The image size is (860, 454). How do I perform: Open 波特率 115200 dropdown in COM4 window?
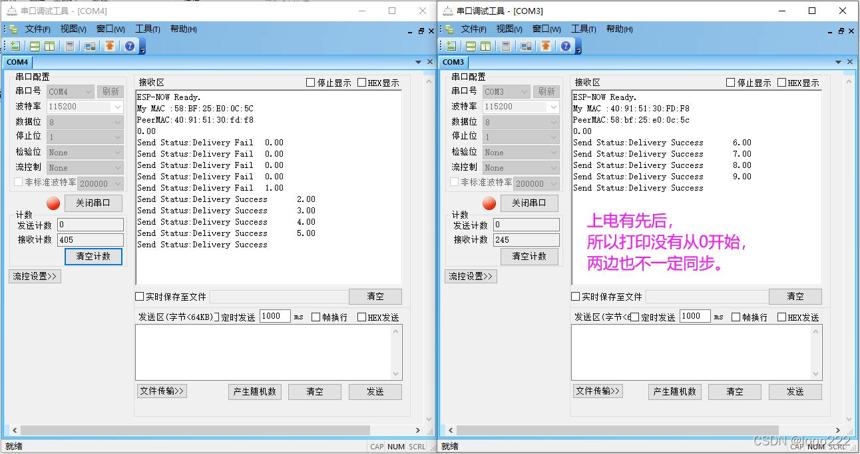pos(84,106)
